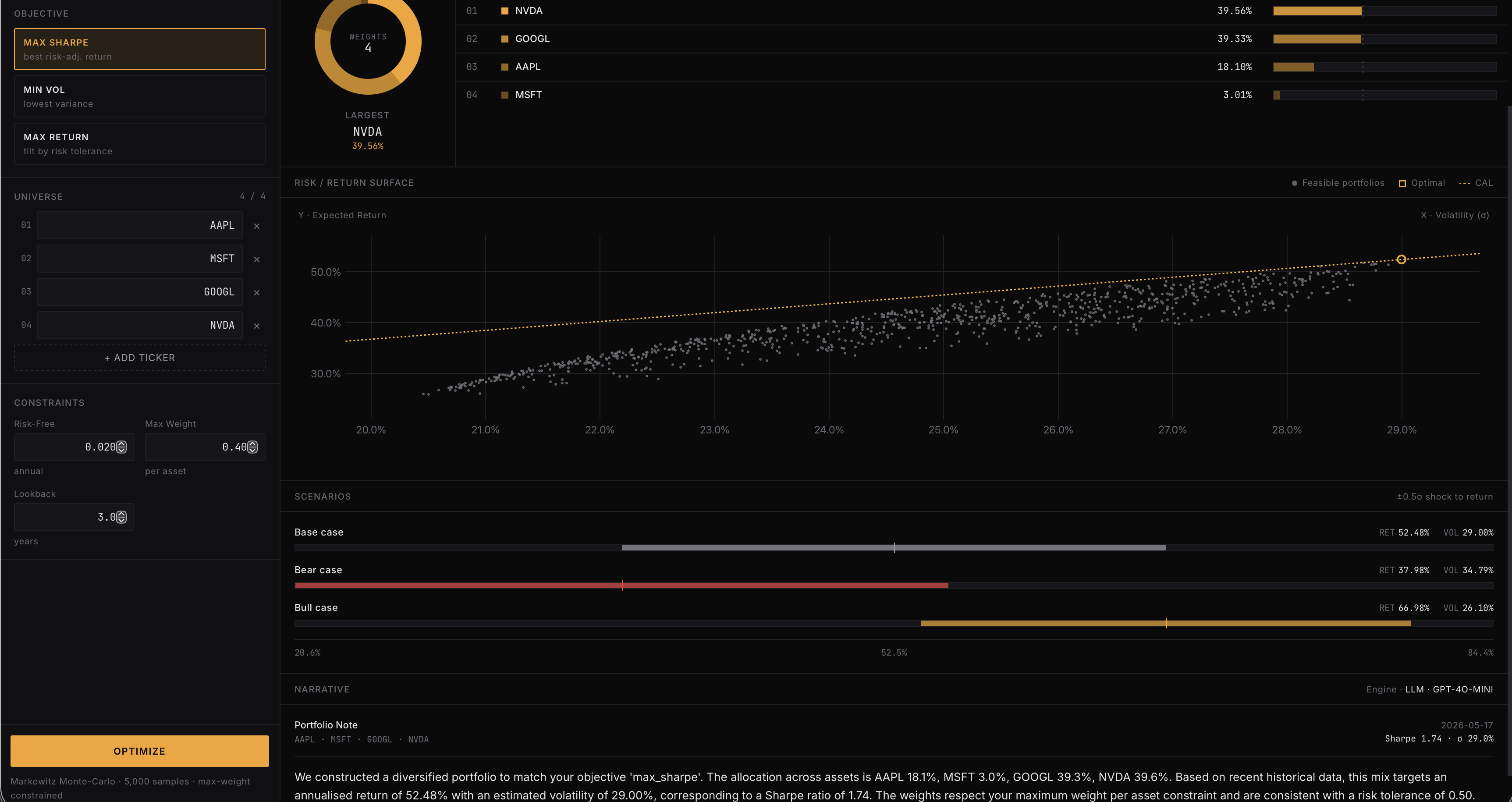Remove MSFT ticker with its X icon
This screenshot has height=802, width=1512.
pos(256,259)
